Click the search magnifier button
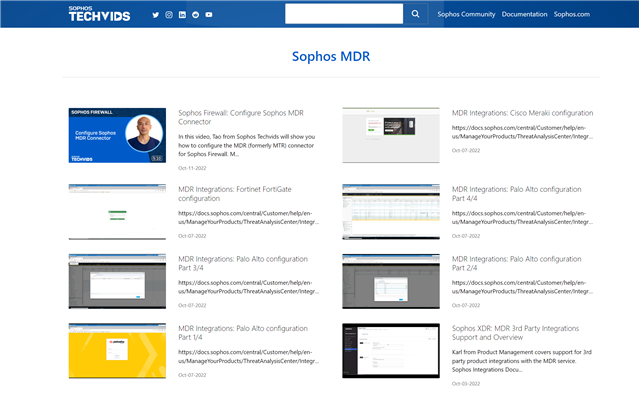This screenshot has width=639, height=400. (x=416, y=14)
